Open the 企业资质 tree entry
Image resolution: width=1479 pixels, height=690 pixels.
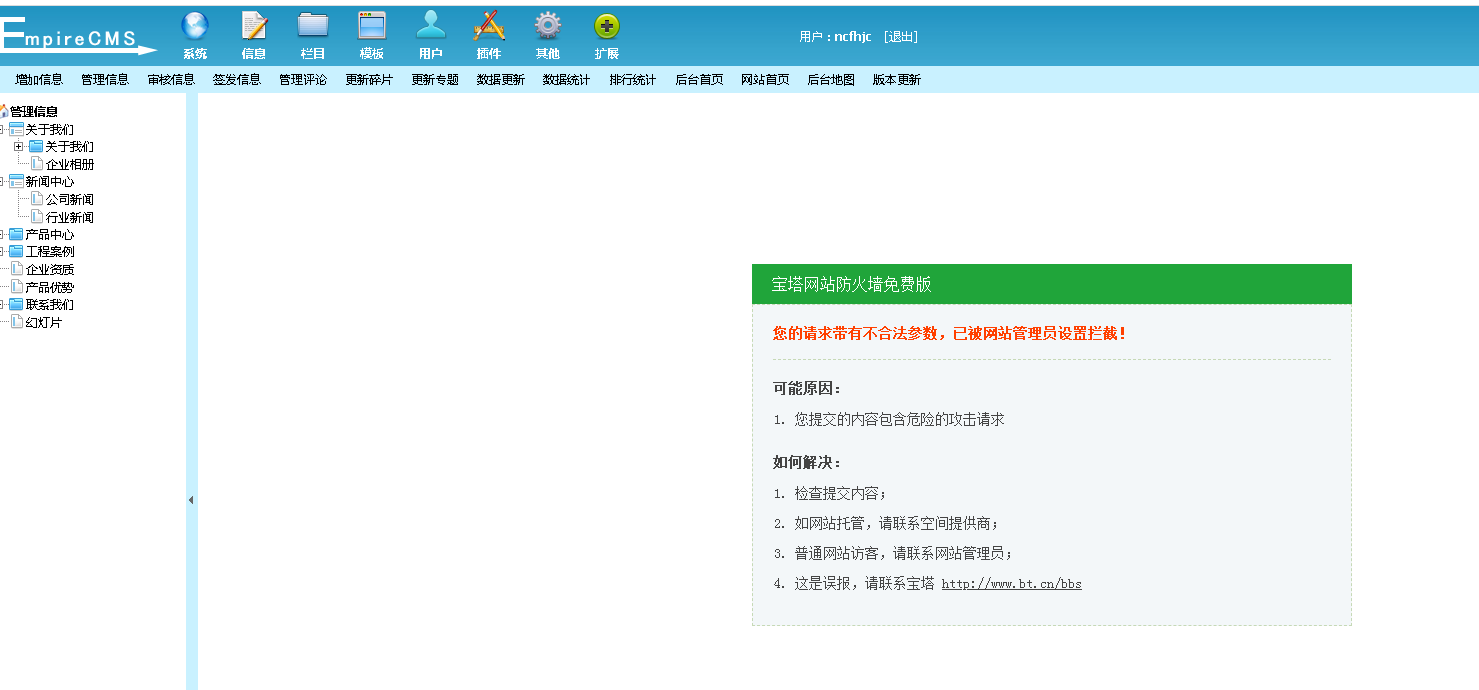tap(50, 269)
